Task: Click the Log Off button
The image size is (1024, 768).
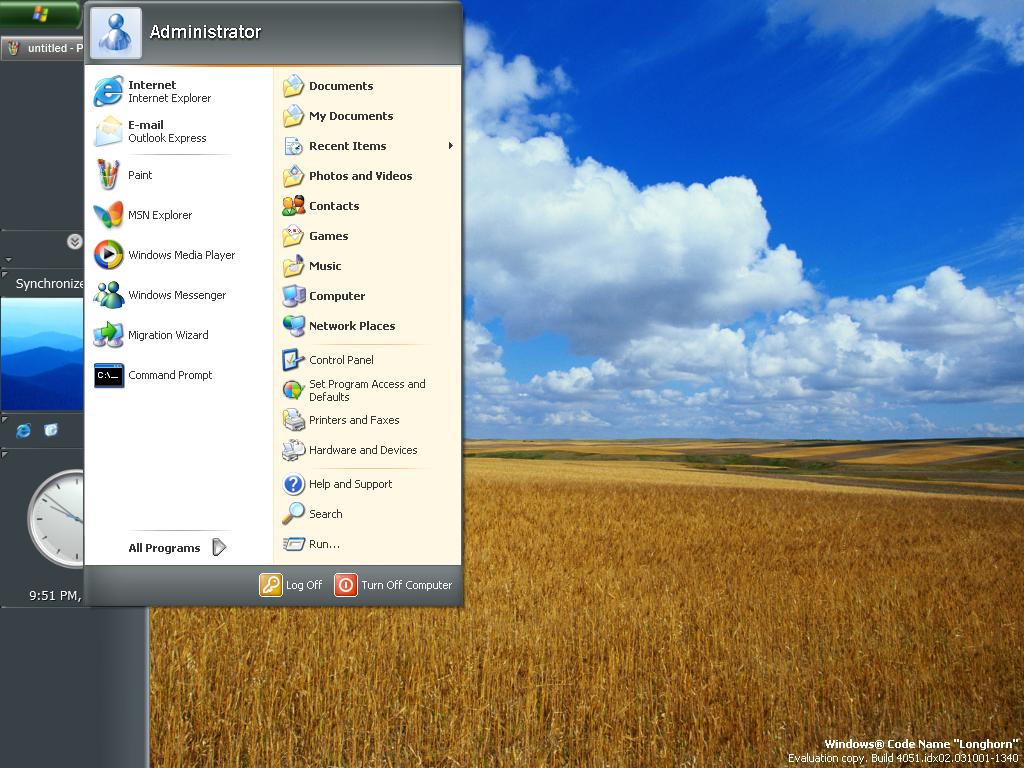Action: click(x=291, y=584)
